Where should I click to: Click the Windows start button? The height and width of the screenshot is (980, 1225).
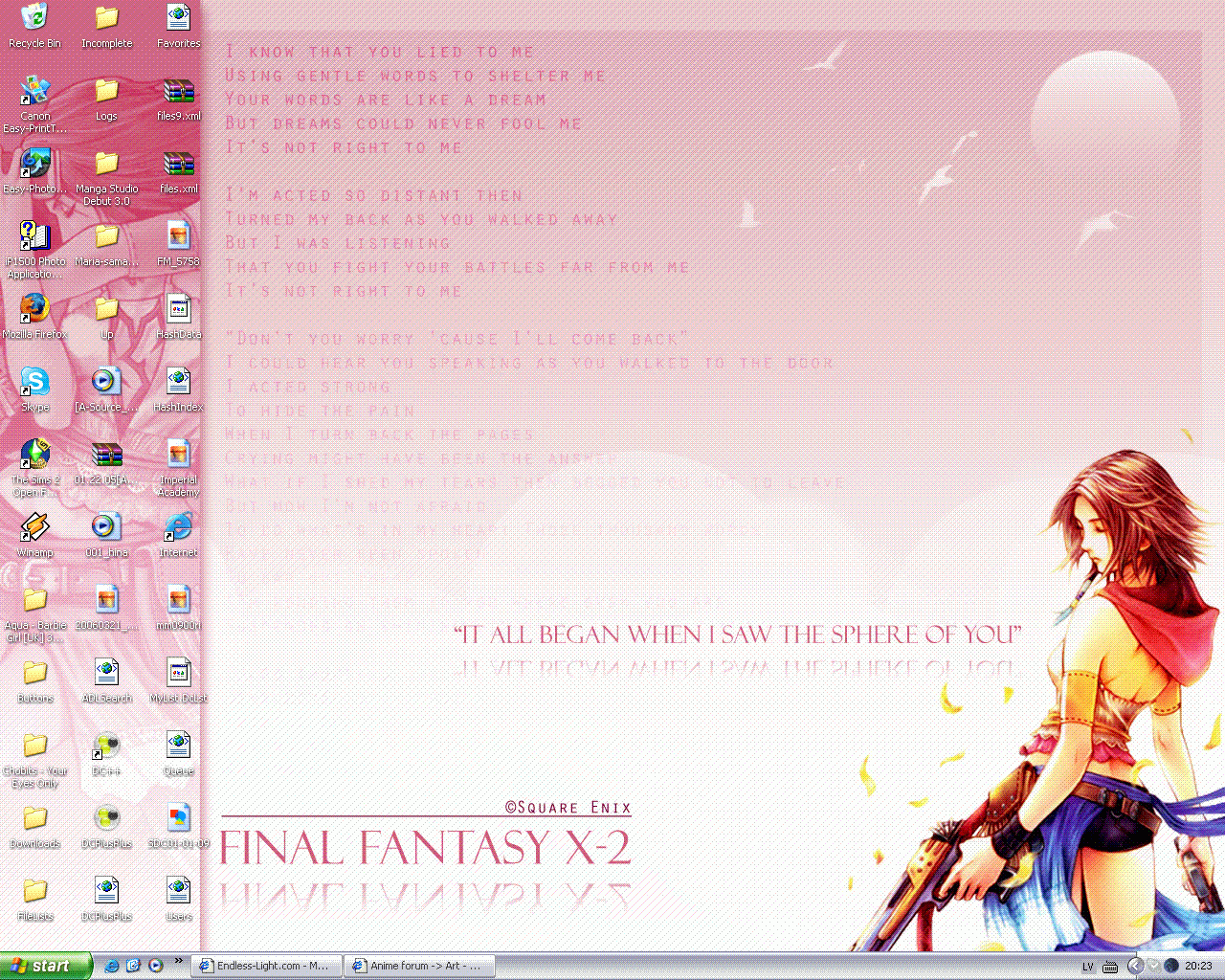coord(46,966)
